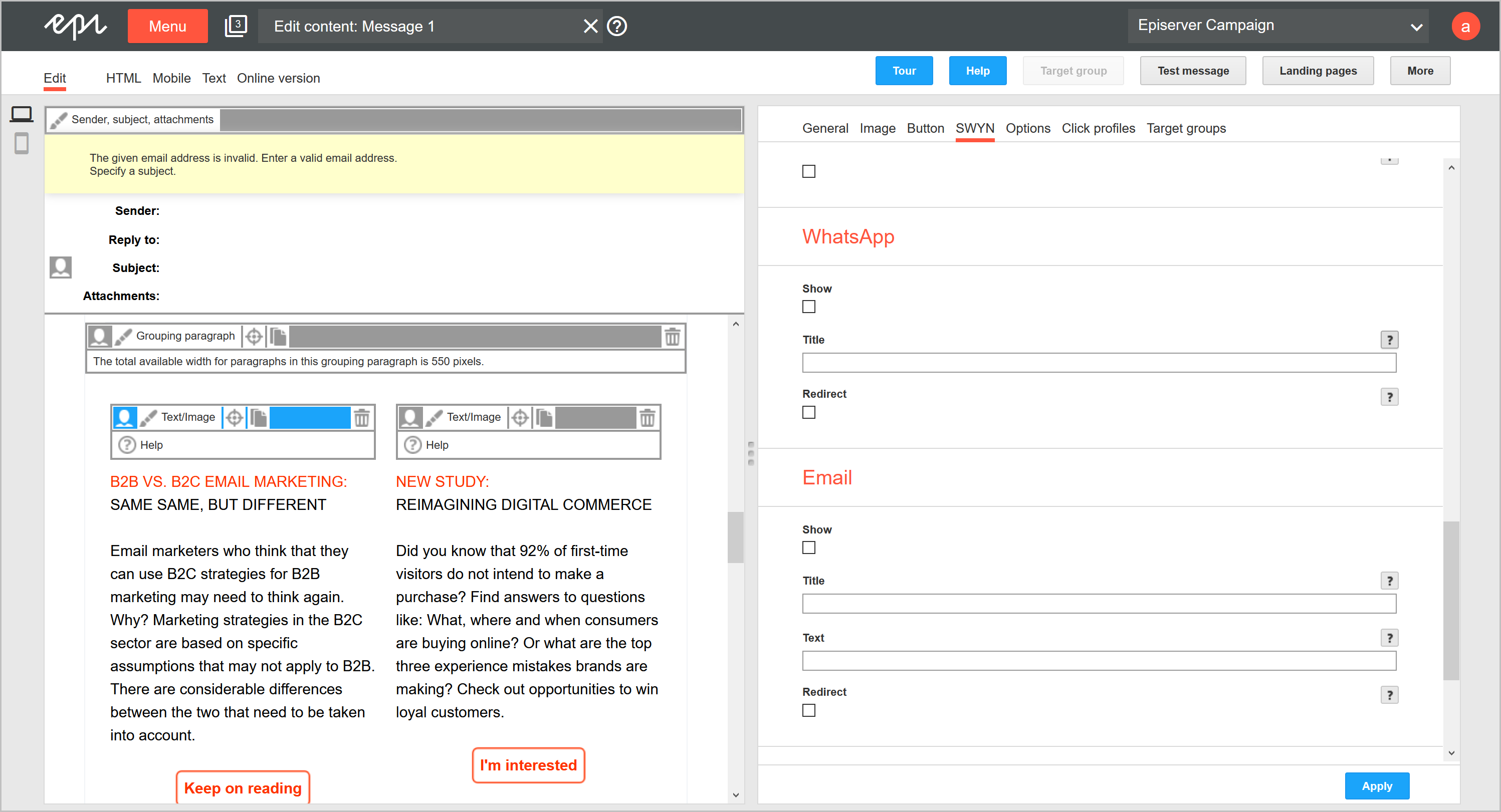The image size is (1501, 812).
Task: Click the desktop preview laptop icon
Action: click(x=22, y=114)
